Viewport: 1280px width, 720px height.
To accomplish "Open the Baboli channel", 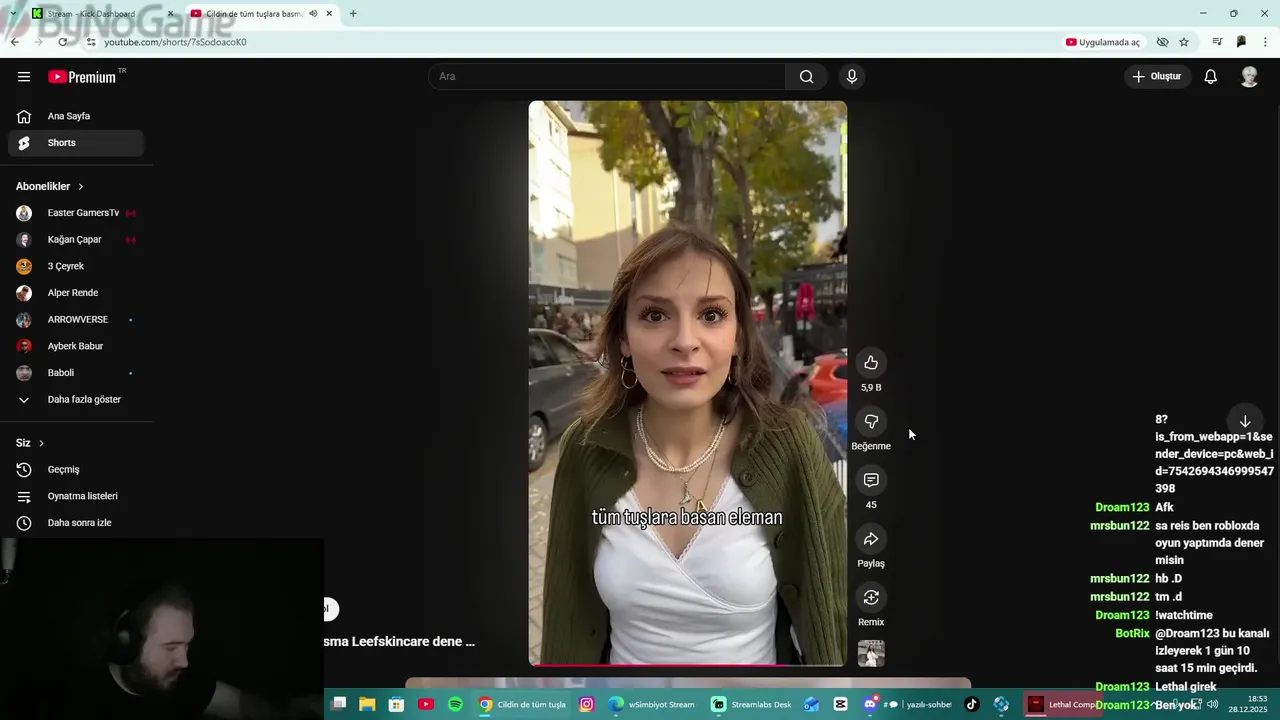I will [x=76, y=373].
